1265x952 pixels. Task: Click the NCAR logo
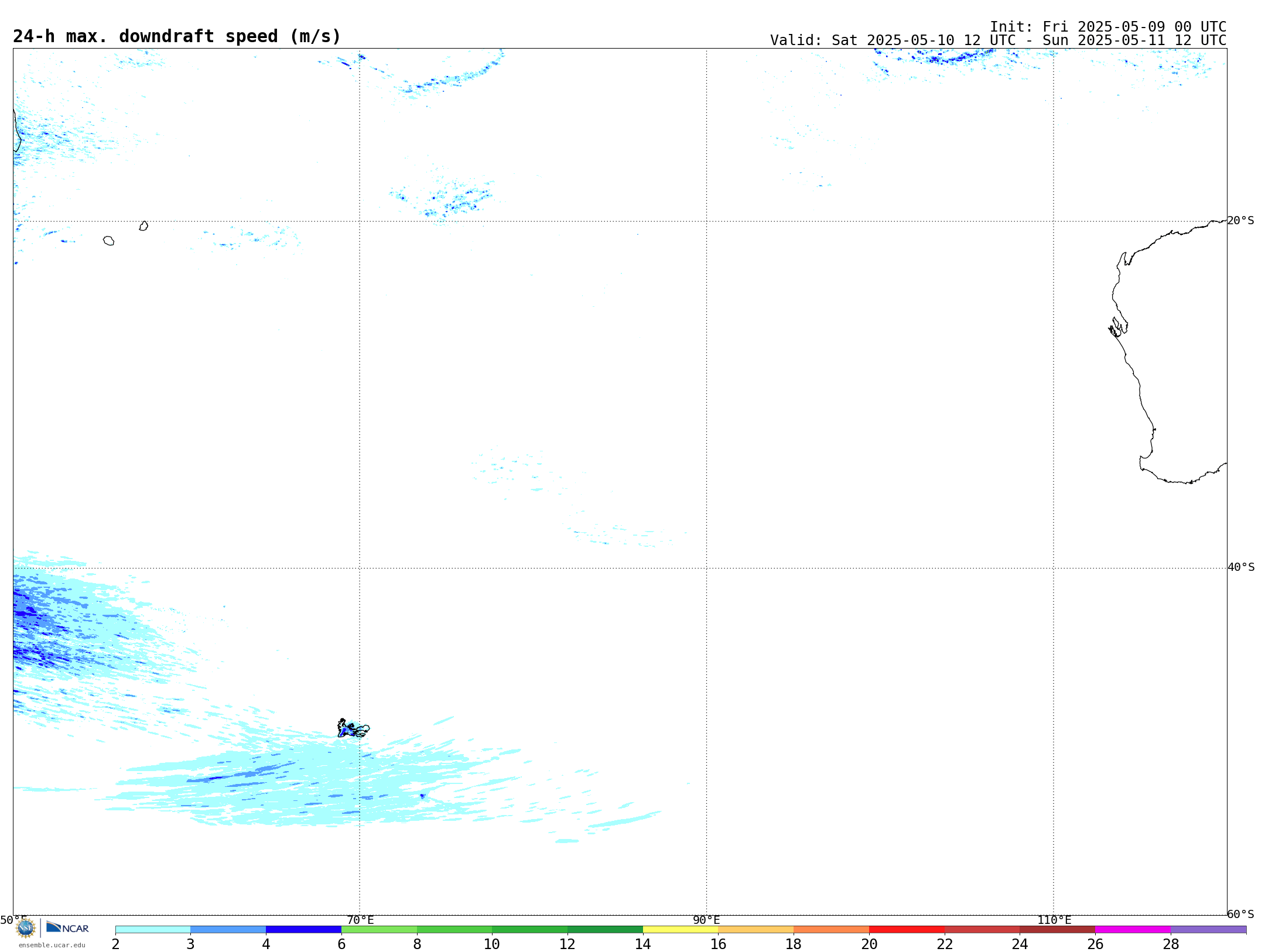coord(67,928)
